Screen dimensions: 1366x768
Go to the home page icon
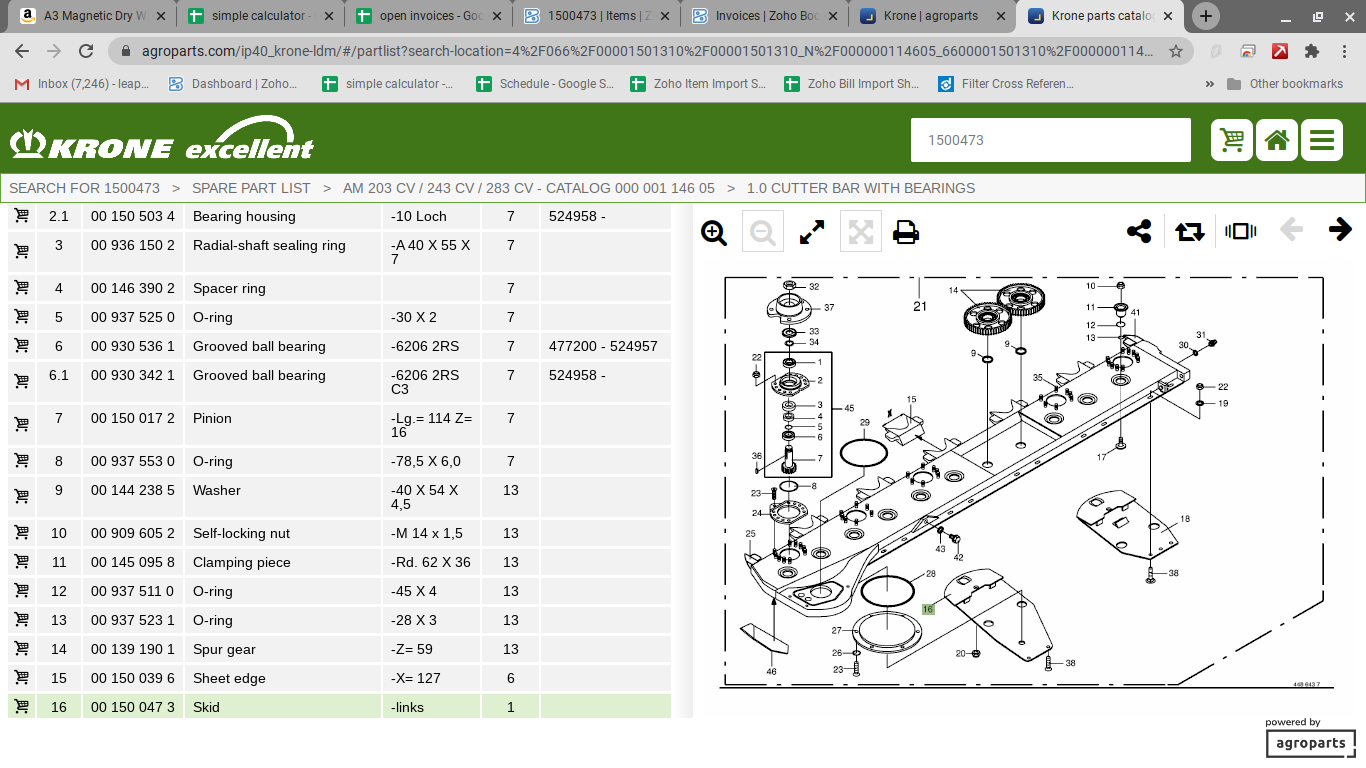tap(1277, 140)
